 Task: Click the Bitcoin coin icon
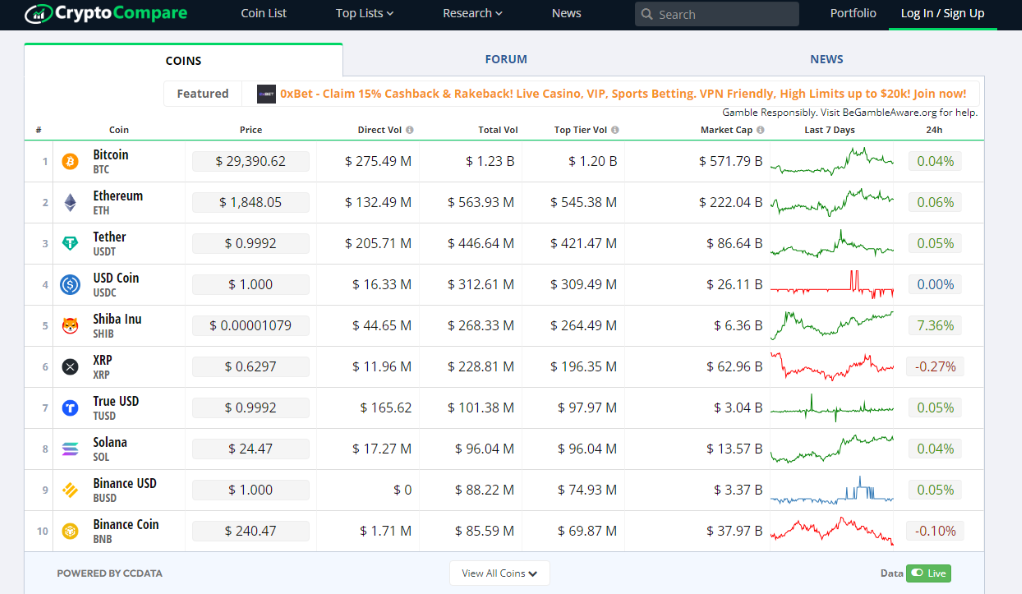point(70,161)
